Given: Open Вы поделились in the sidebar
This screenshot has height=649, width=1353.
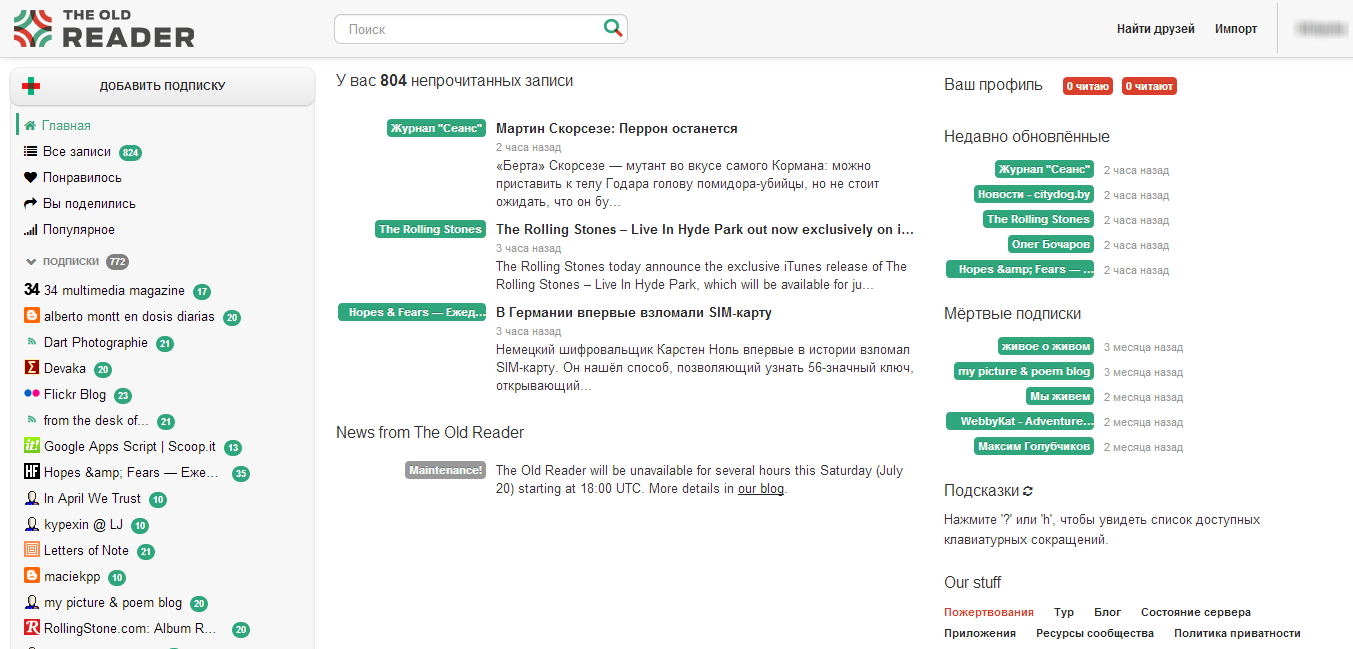Looking at the screenshot, I should 89,204.
